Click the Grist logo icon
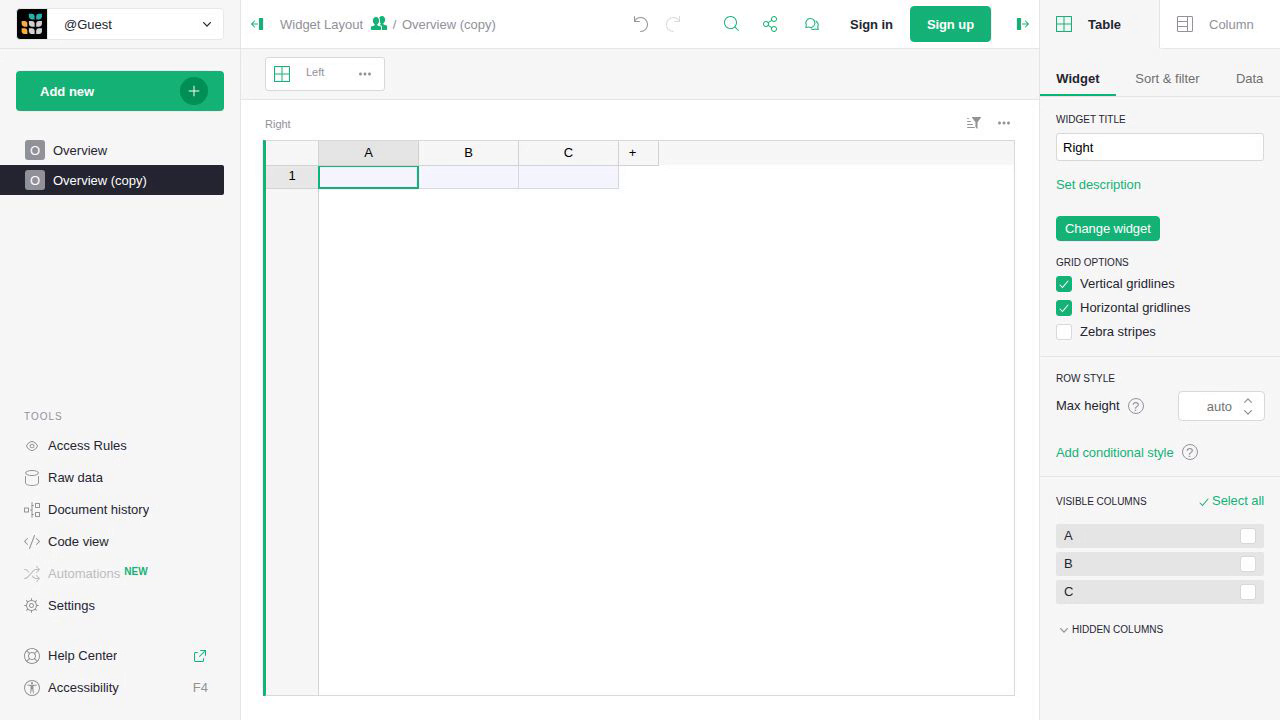The width and height of the screenshot is (1280, 720). (32, 24)
